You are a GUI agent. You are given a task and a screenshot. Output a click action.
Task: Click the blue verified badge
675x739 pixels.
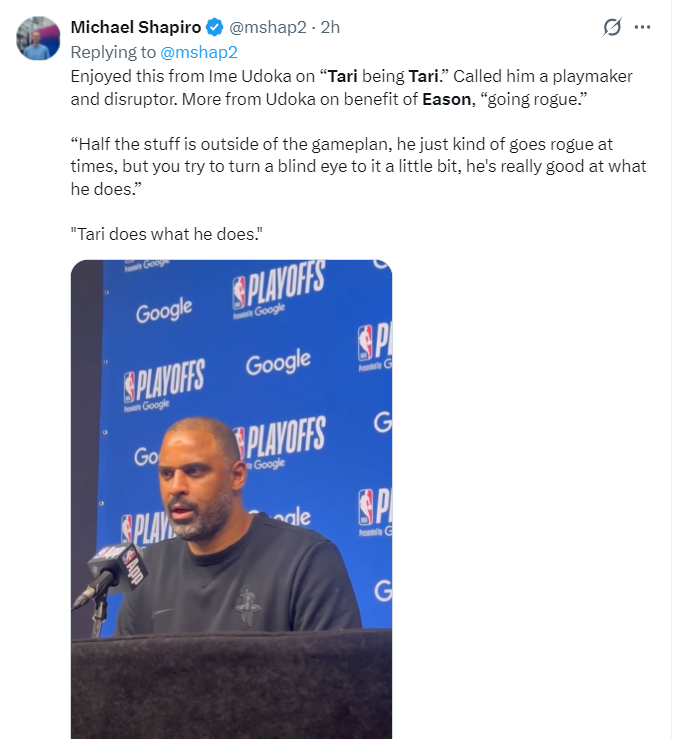point(215,27)
